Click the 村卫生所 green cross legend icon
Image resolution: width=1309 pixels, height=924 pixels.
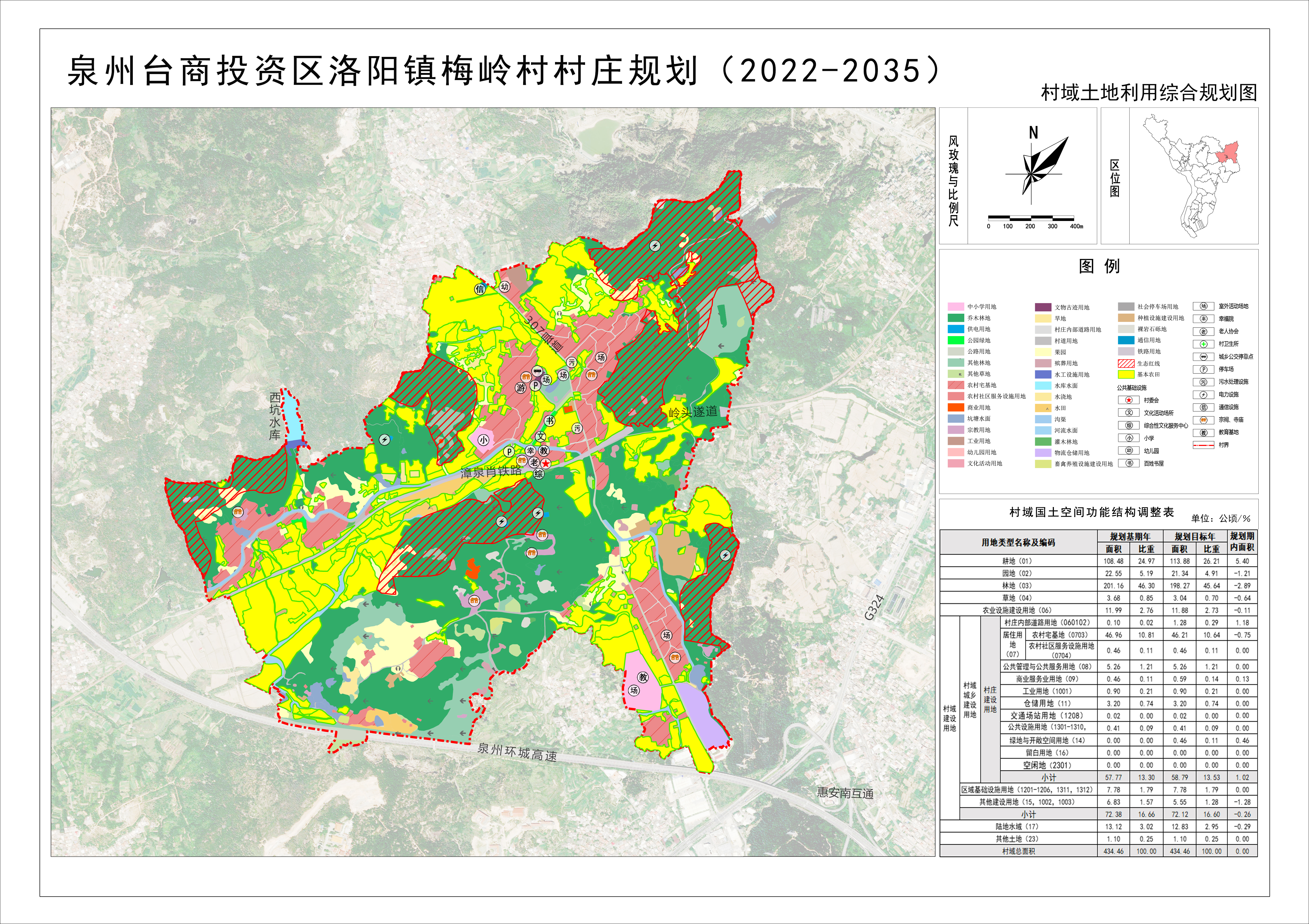(1204, 344)
